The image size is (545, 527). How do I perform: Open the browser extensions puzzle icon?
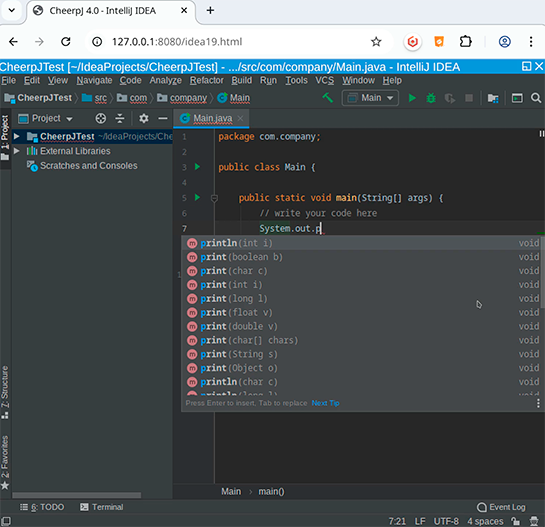click(466, 42)
